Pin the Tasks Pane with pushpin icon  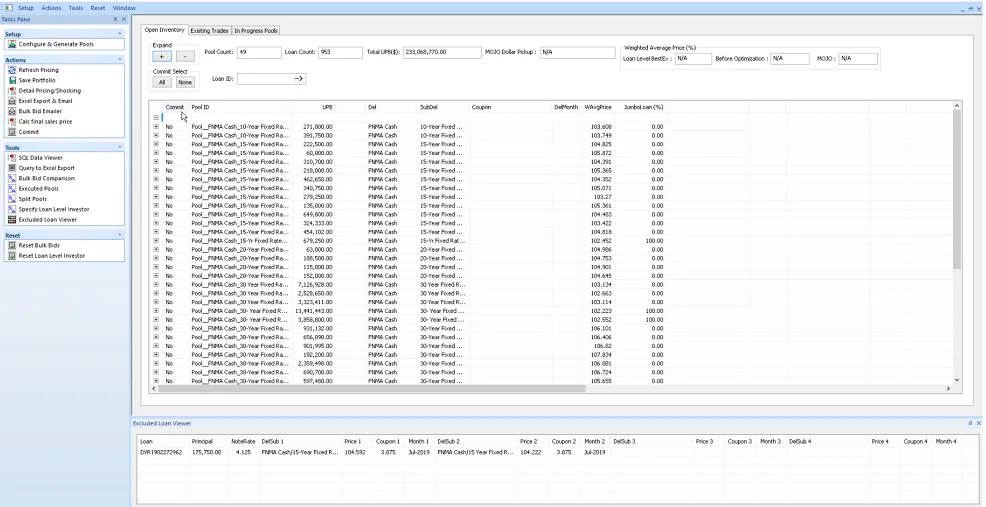(115, 20)
